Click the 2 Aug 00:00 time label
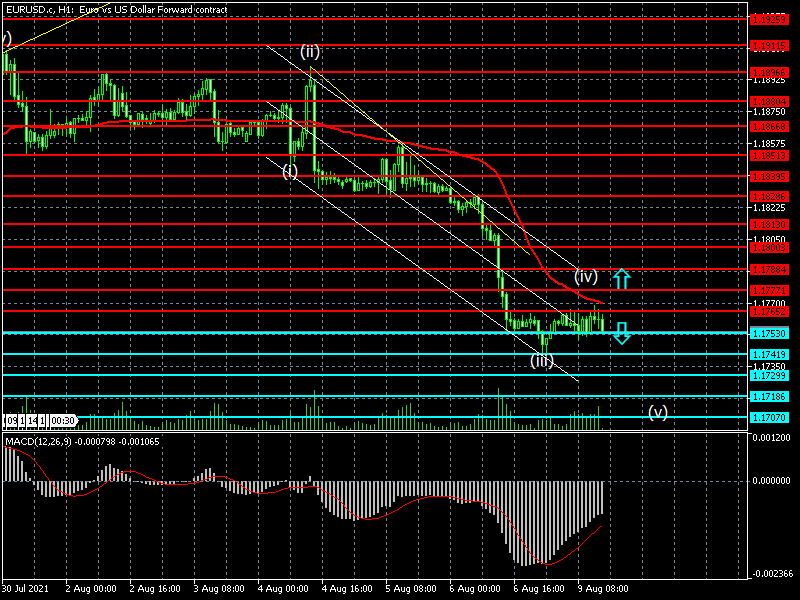Image resolution: width=800 pixels, height=600 pixels. tap(91, 588)
